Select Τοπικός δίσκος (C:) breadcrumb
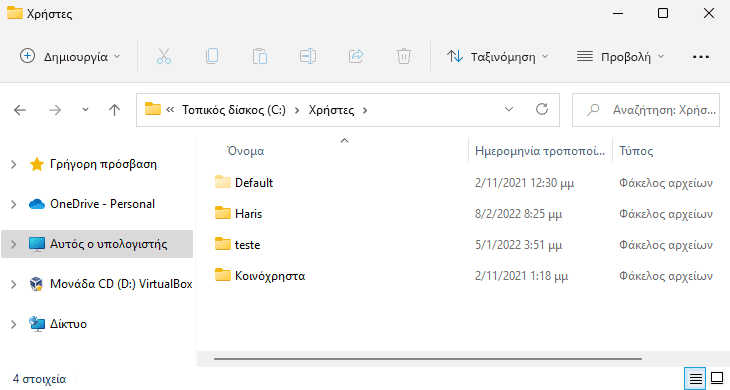Screen dimensions: 730x390 pyautogui.click(x=234, y=110)
